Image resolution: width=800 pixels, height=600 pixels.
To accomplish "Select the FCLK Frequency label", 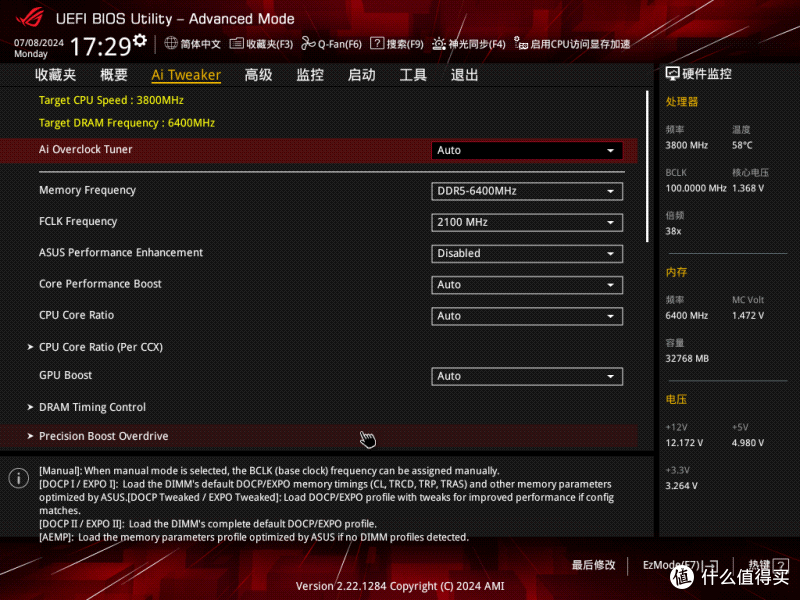I will coord(78,221).
